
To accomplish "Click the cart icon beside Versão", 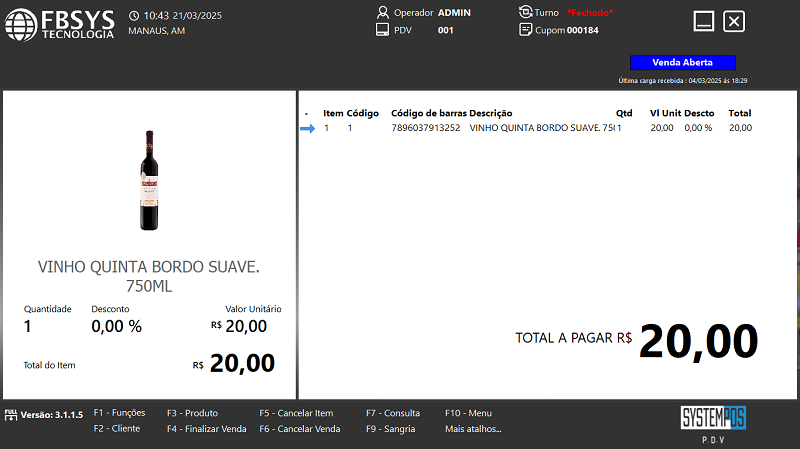I will (x=11, y=415).
